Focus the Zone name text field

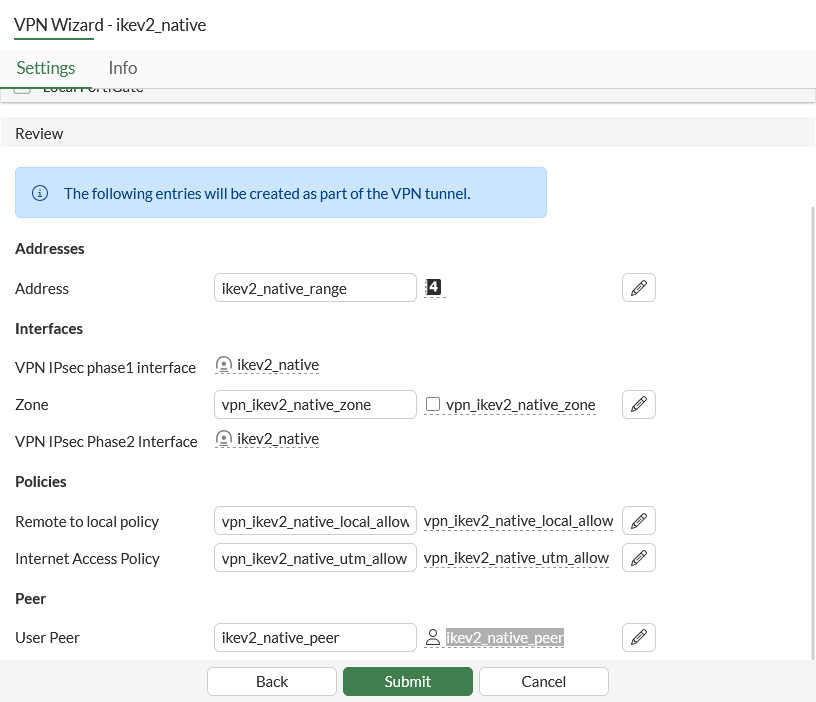[315, 405]
